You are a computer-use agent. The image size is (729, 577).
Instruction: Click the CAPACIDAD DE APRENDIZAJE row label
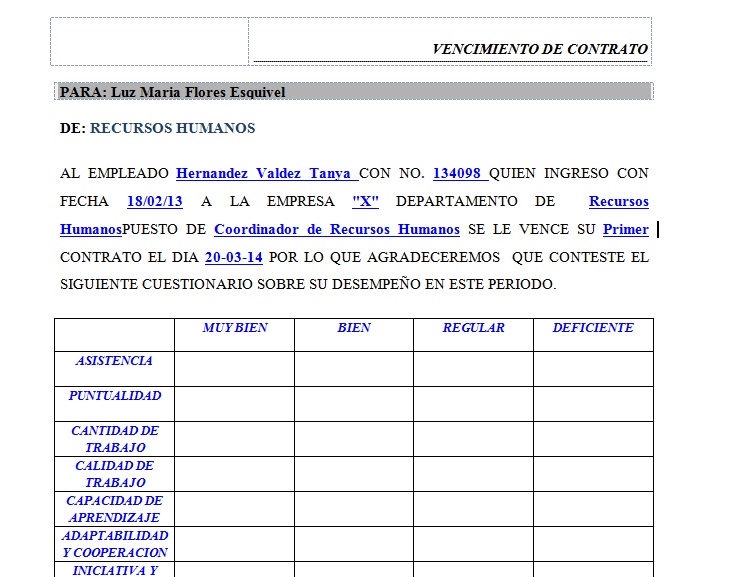tap(114, 509)
